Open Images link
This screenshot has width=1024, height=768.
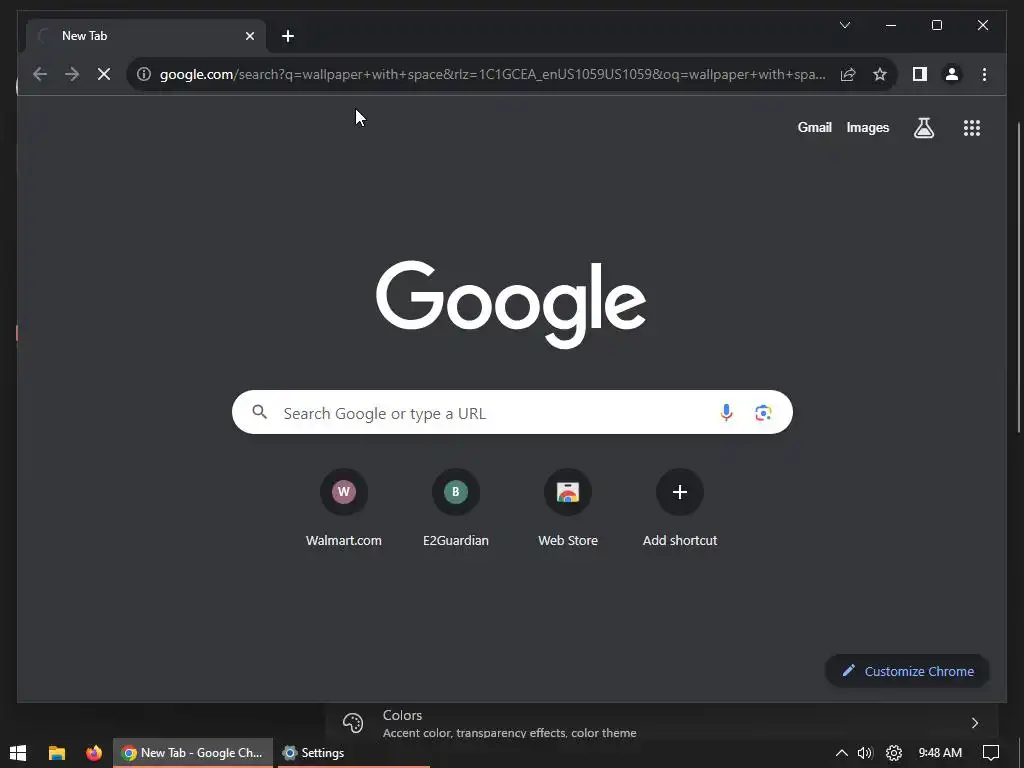[867, 128]
